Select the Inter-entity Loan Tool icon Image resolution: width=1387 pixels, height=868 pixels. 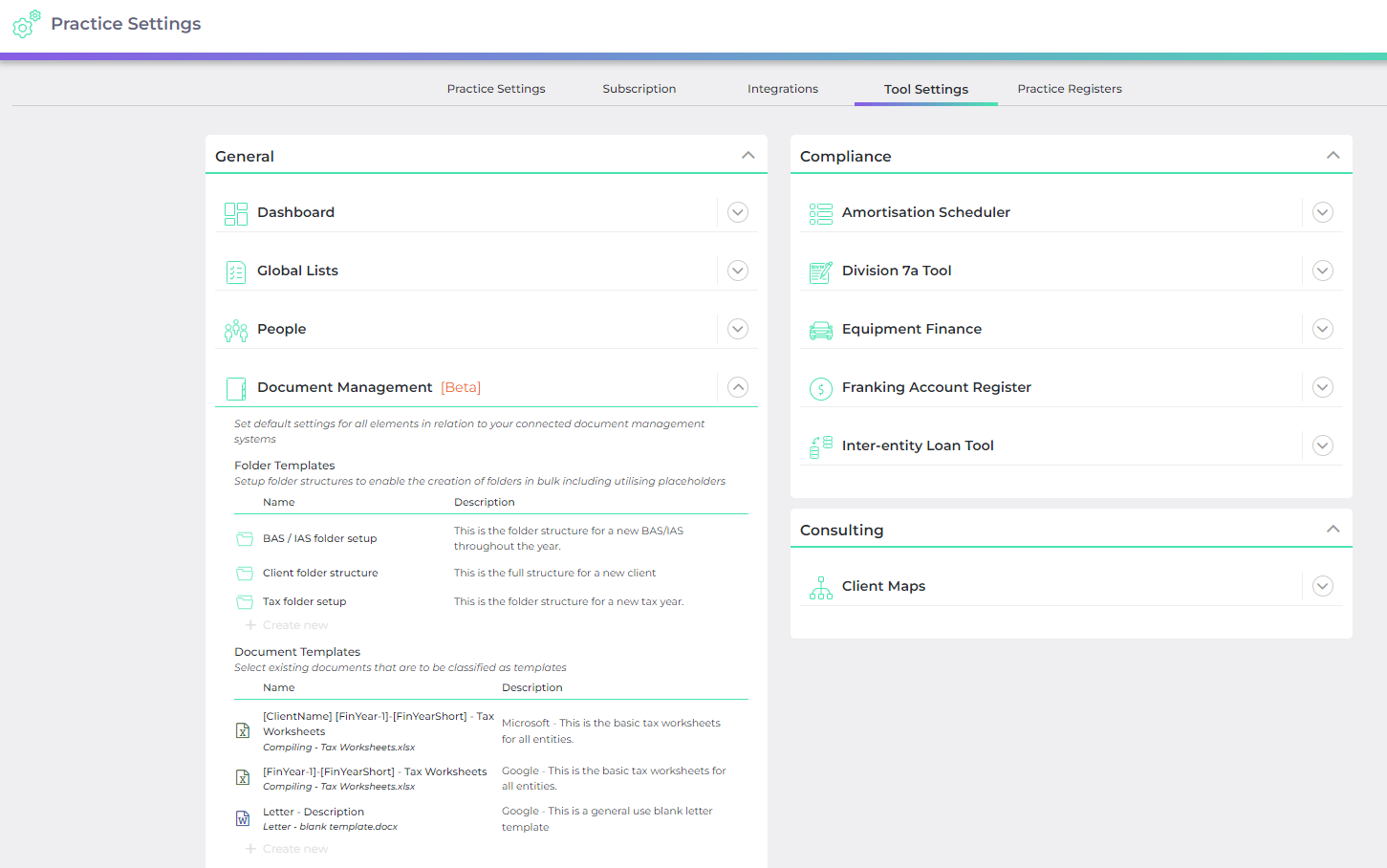pos(820,445)
